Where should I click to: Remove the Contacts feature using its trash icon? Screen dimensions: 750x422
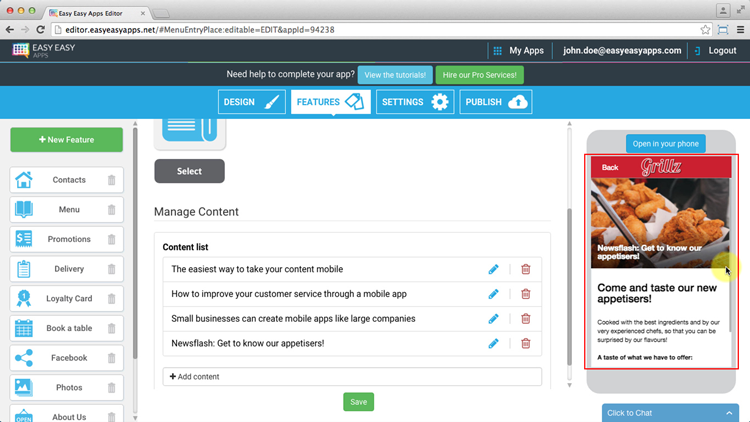[x=111, y=181]
